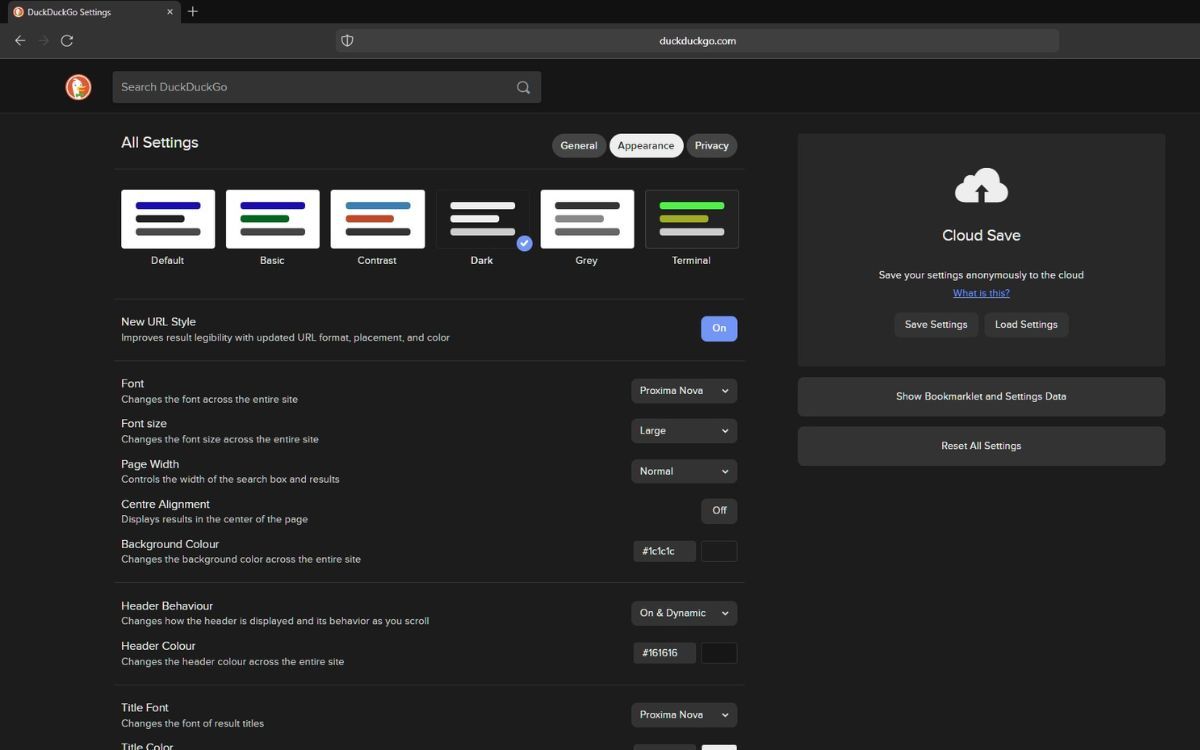Select the Terminal theme
Image resolution: width=1200 pixels, height=750 pixels.
[691, 218]
